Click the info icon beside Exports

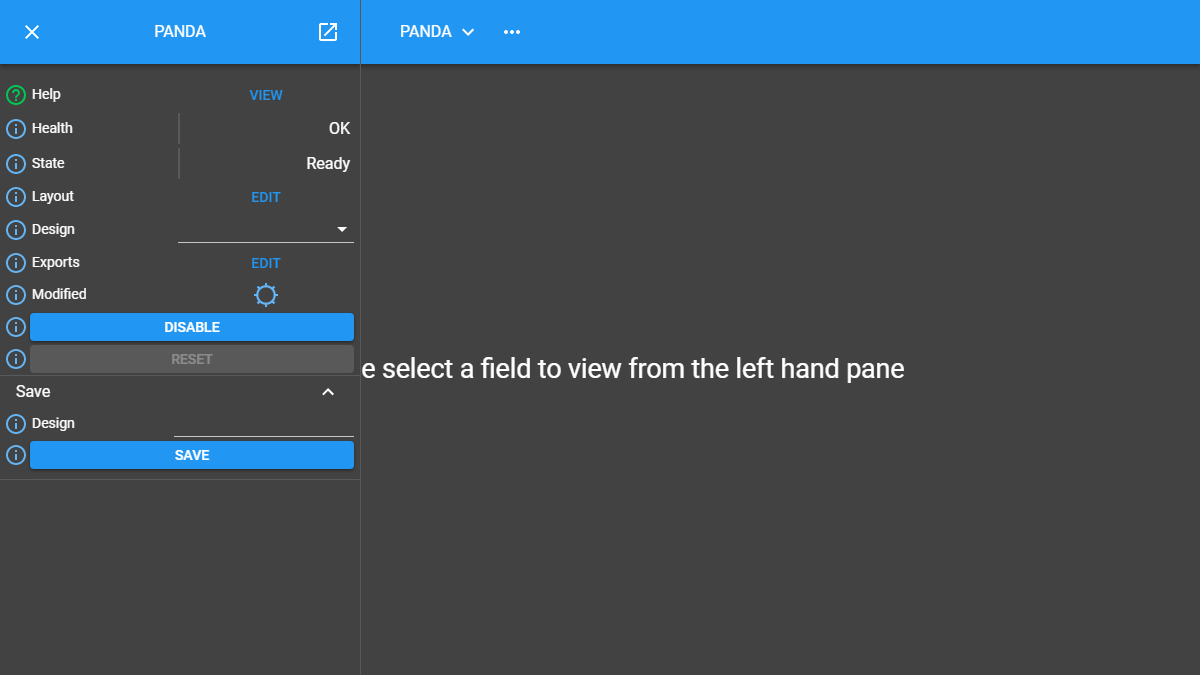tap(16, 263)
